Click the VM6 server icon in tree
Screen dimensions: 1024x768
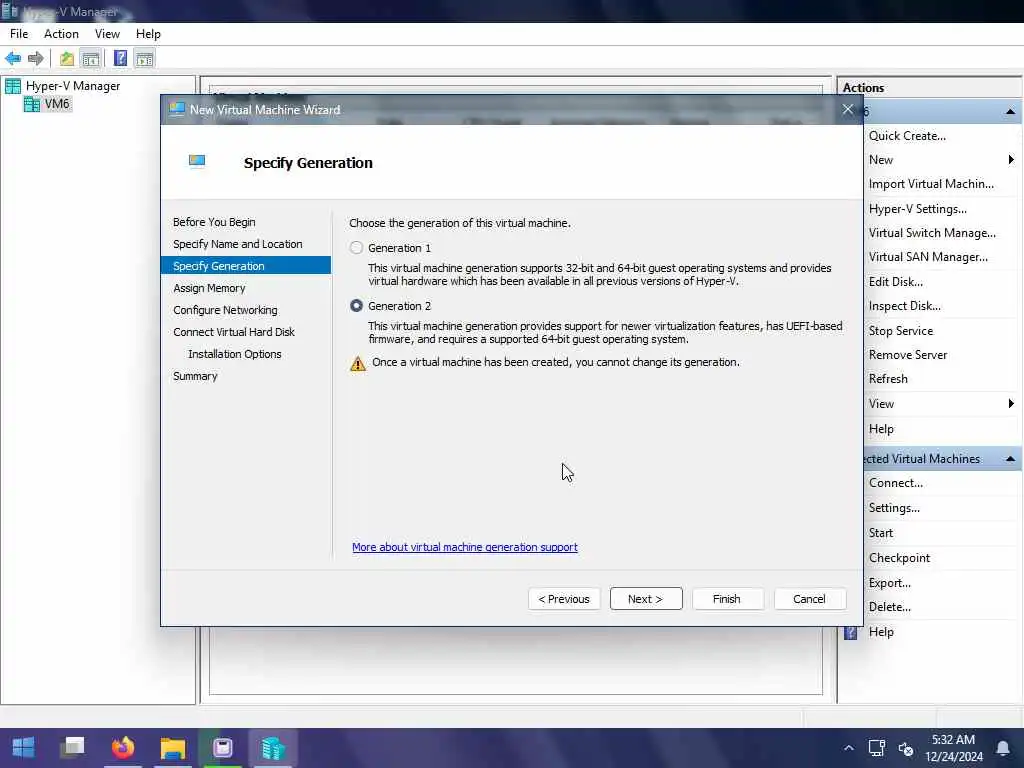[x=31, y=104]
